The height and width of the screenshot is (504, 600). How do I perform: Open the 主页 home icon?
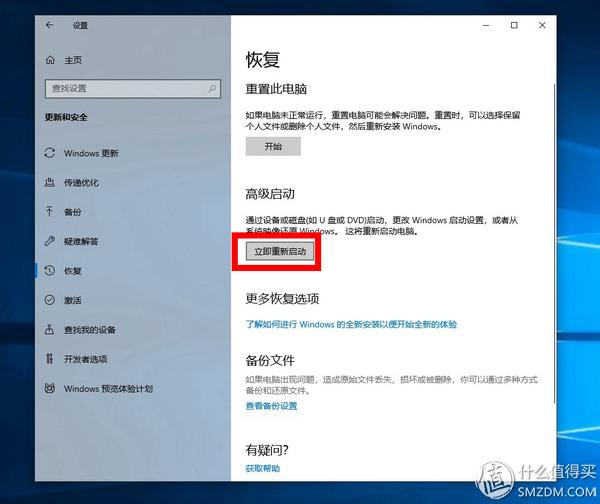coord(50,60)
